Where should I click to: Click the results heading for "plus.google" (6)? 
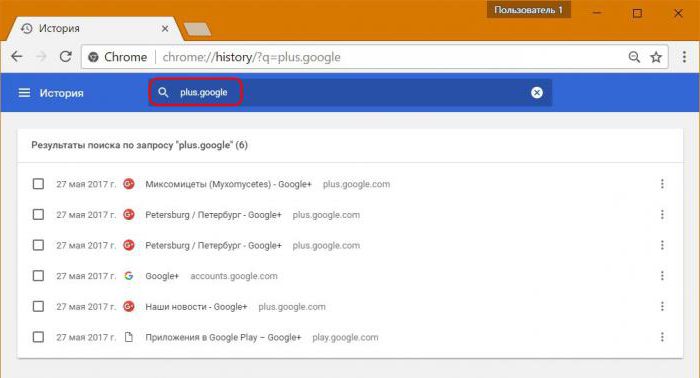(139, 145)
